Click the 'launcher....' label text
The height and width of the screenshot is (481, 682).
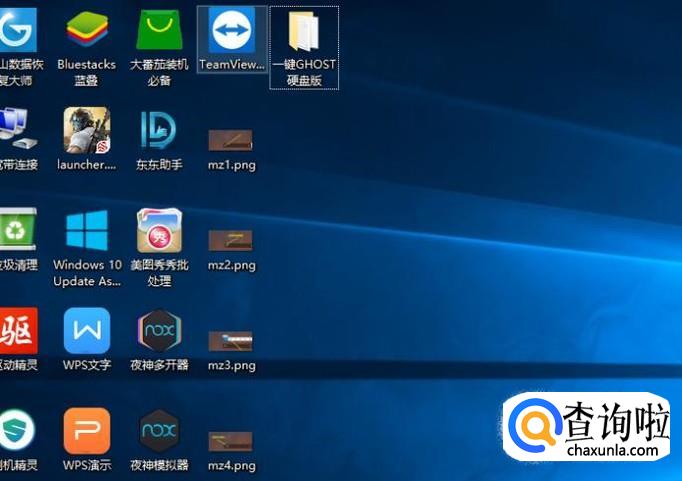click(86, 164)
